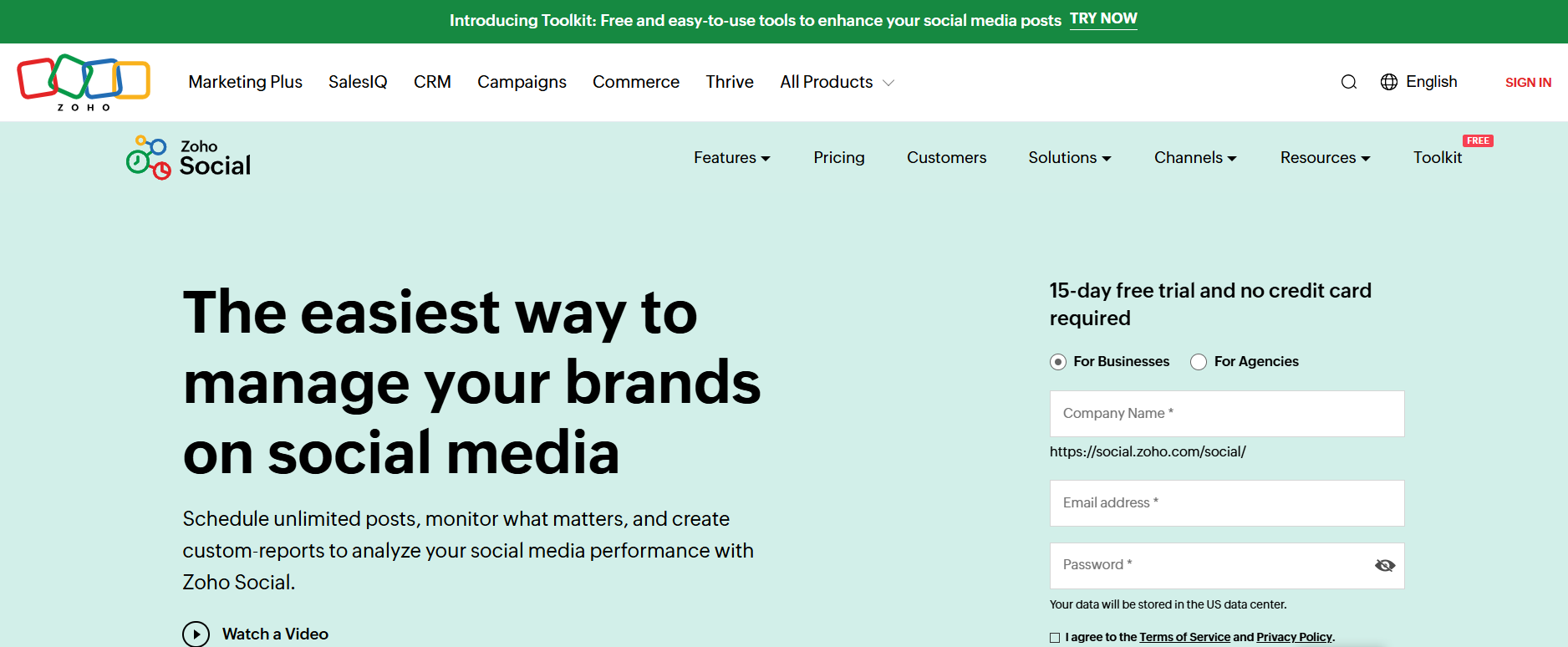
Task: Go to the Pricing page
Action: click(x=839, y=157)
